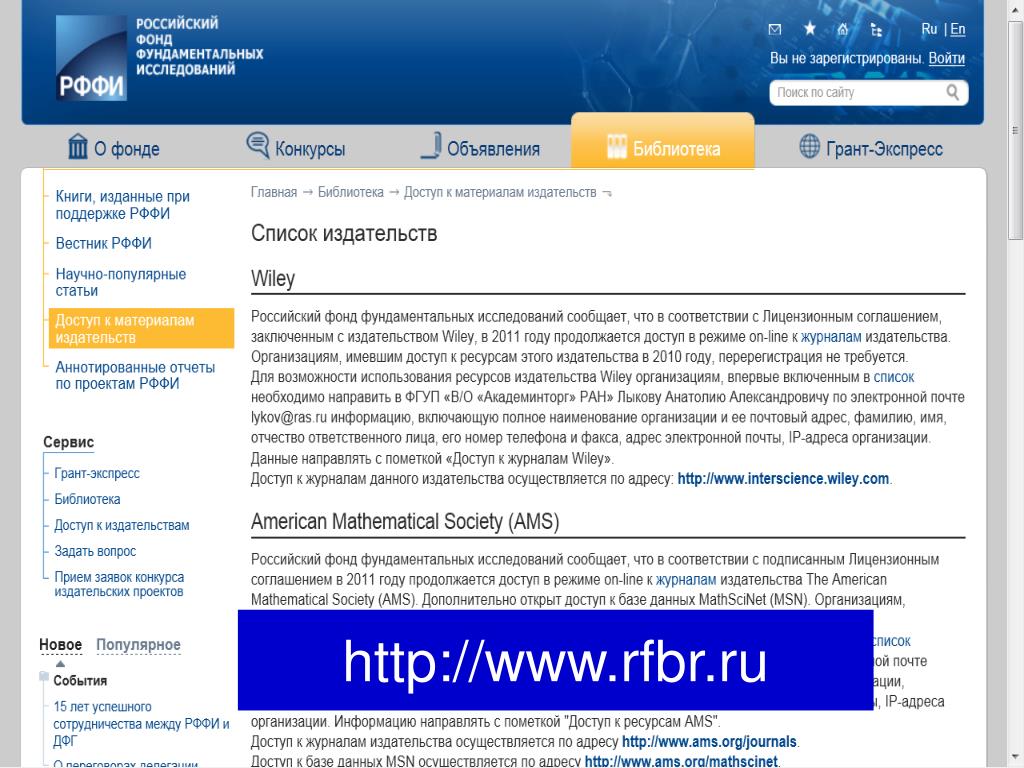
Task: Click the Войти login link
Action: click(x=946, y=58)
